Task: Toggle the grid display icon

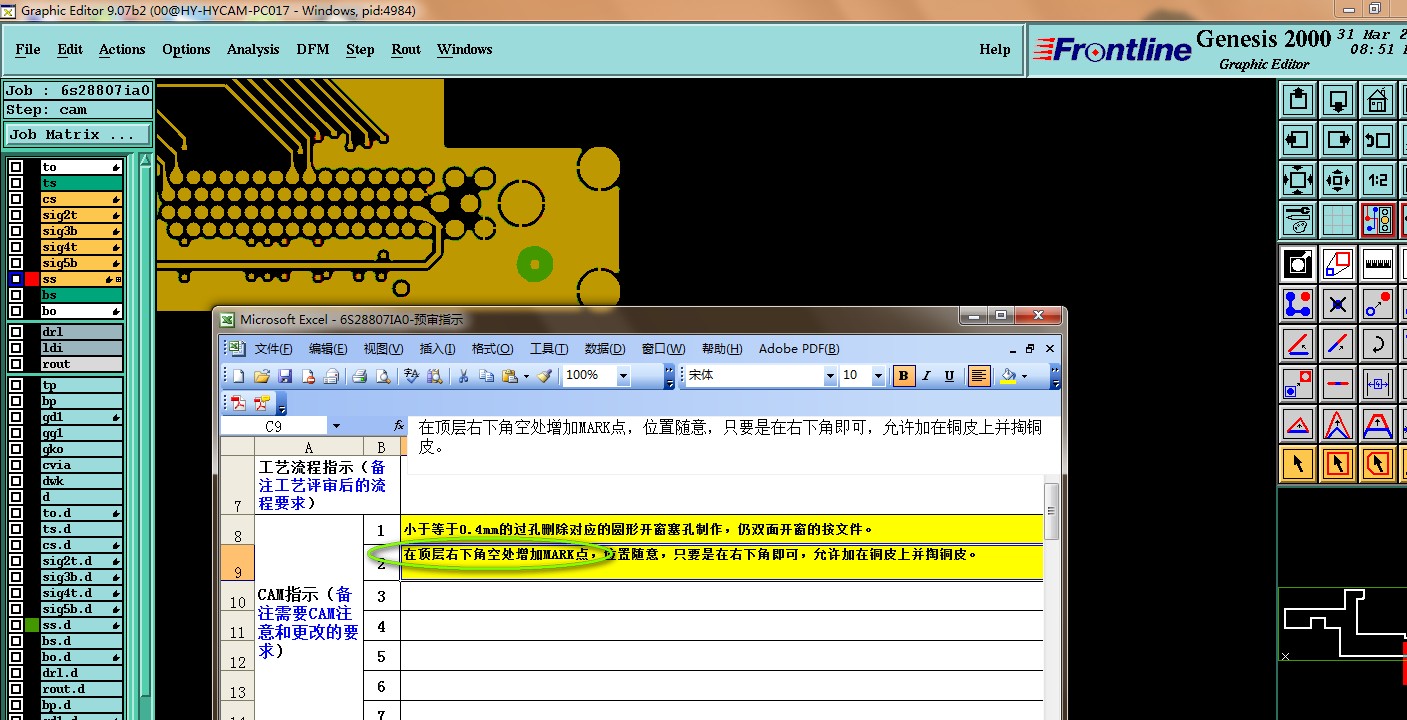Action: click(x=1338, y=220)
